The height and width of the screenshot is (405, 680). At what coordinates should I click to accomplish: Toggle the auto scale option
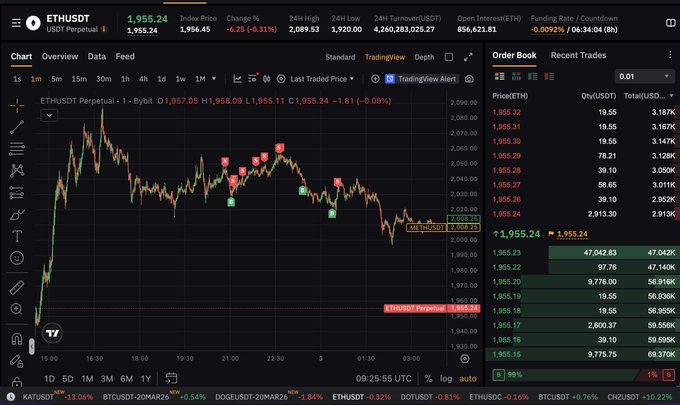(468, 379)
